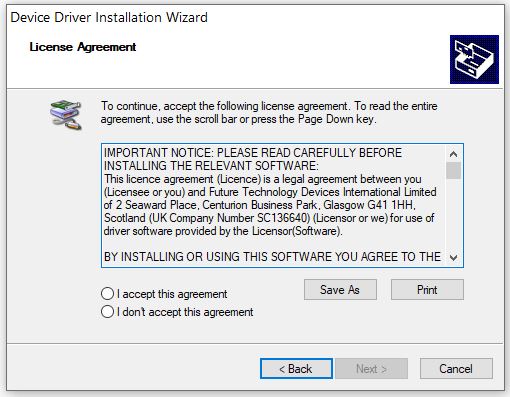This screenshot has height=397, width=510.
Task: Click the wizard computer-case icon in header
Action: (x=474, y=59)
